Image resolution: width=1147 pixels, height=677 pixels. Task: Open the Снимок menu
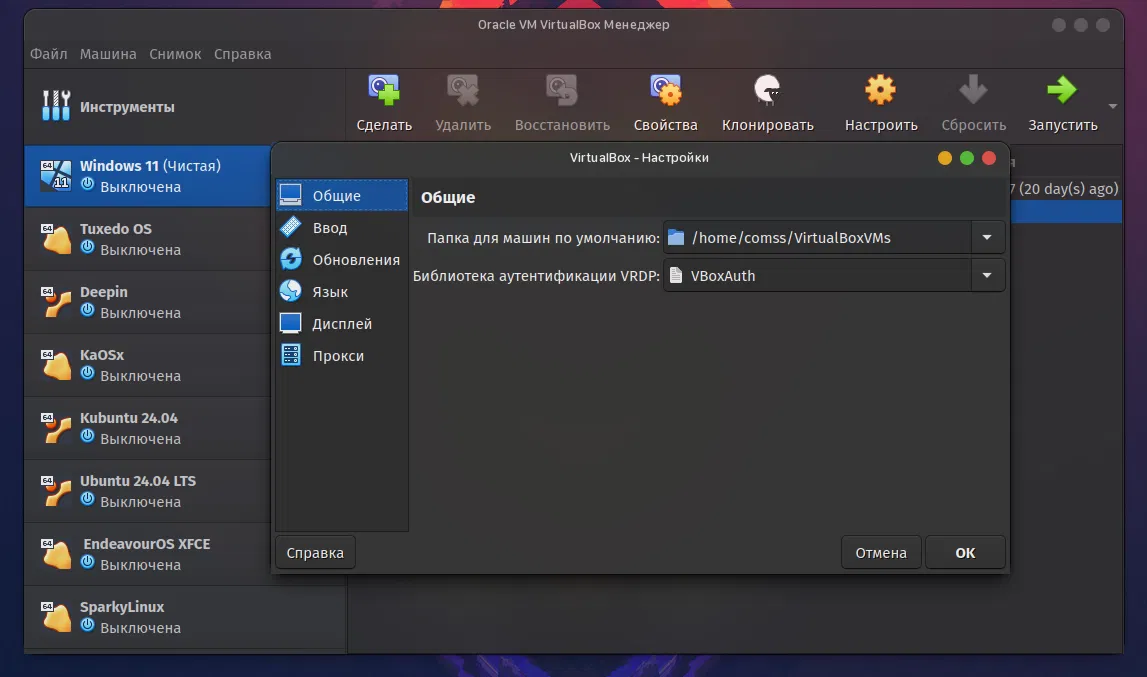pos(175,54)
